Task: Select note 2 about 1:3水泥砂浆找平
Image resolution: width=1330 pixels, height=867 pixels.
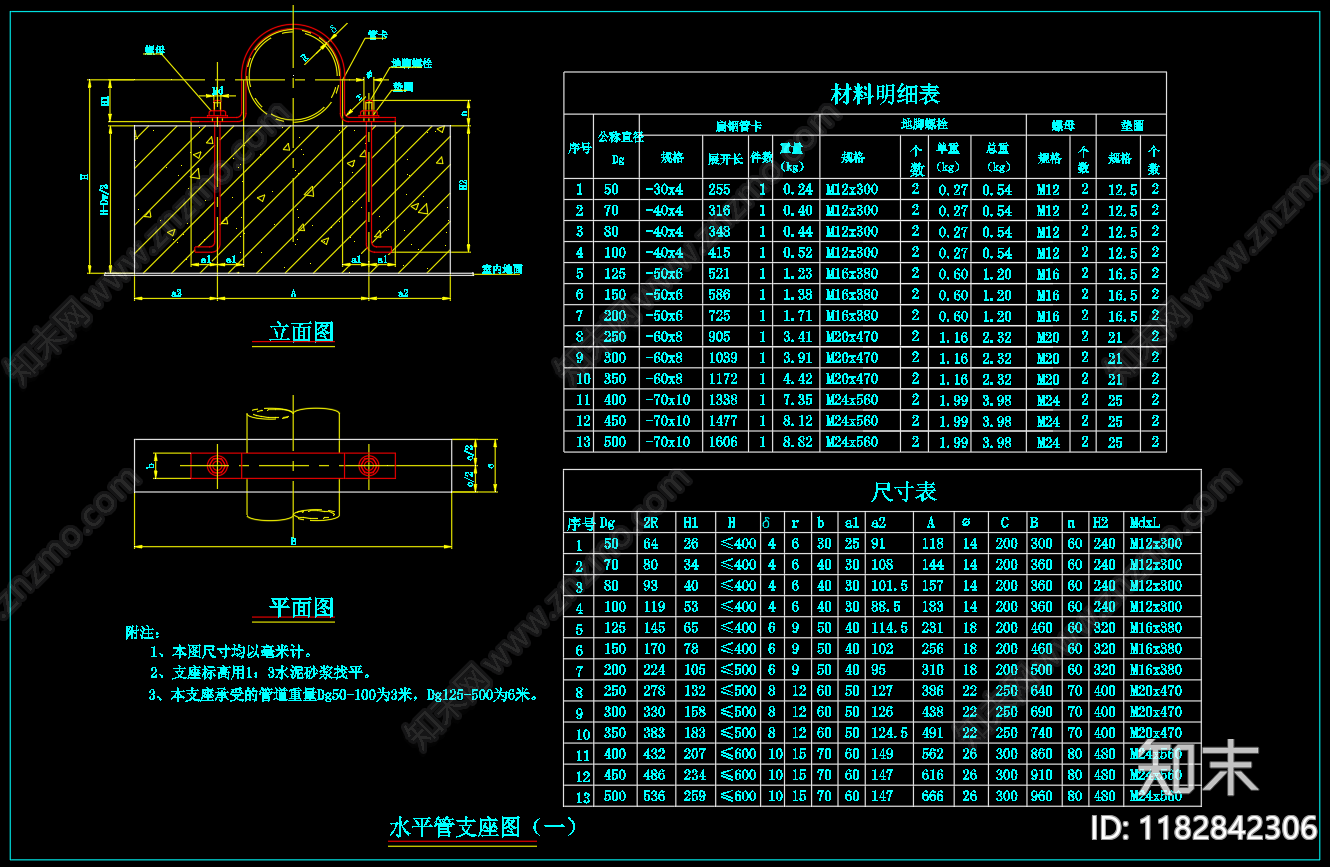Action: coord(261,673)
